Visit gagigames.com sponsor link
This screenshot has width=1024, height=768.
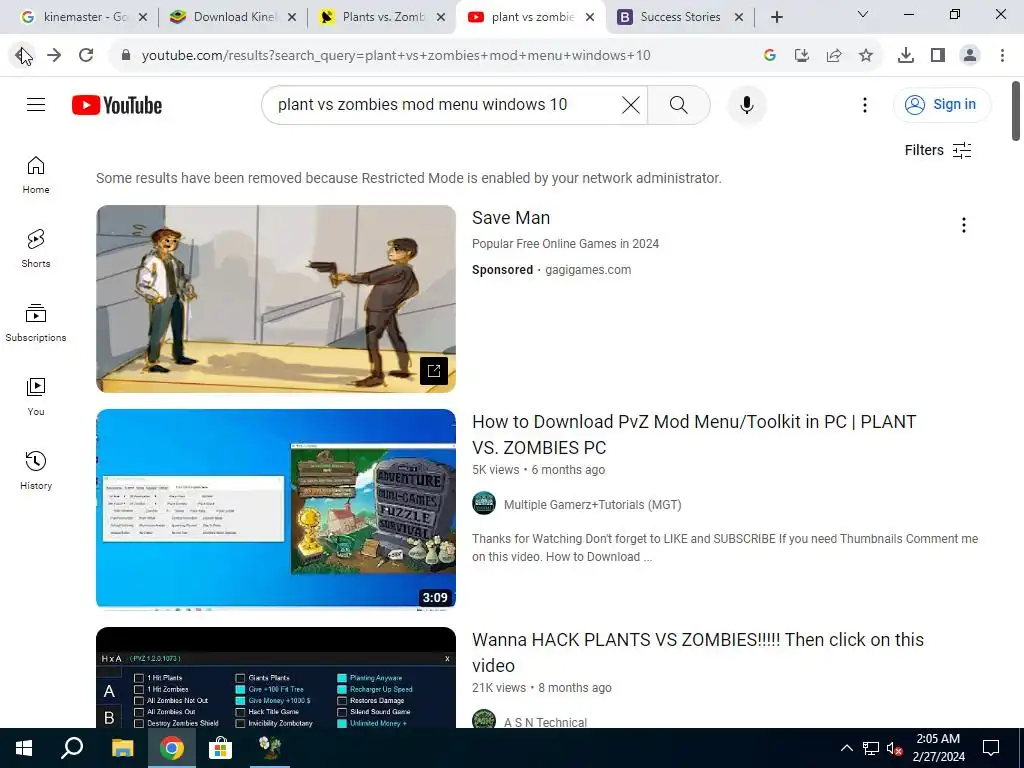click(588, 270)
